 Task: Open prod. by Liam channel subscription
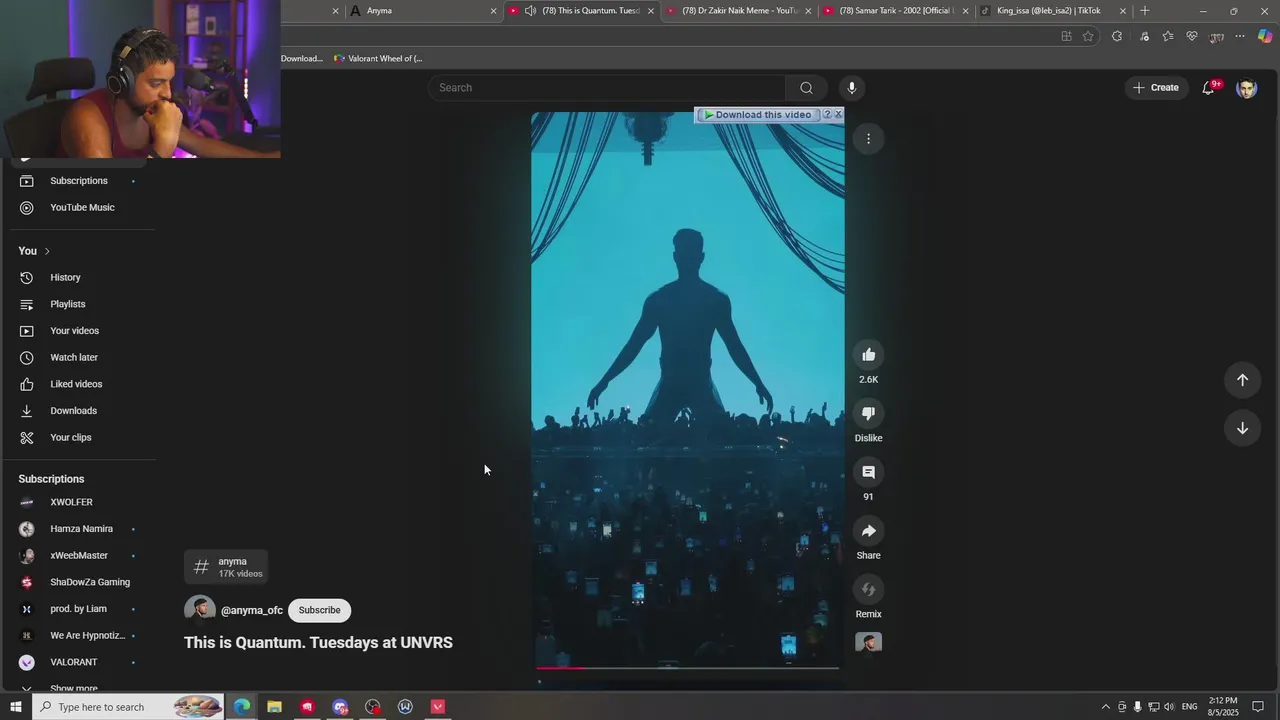[x=78, y=609]
